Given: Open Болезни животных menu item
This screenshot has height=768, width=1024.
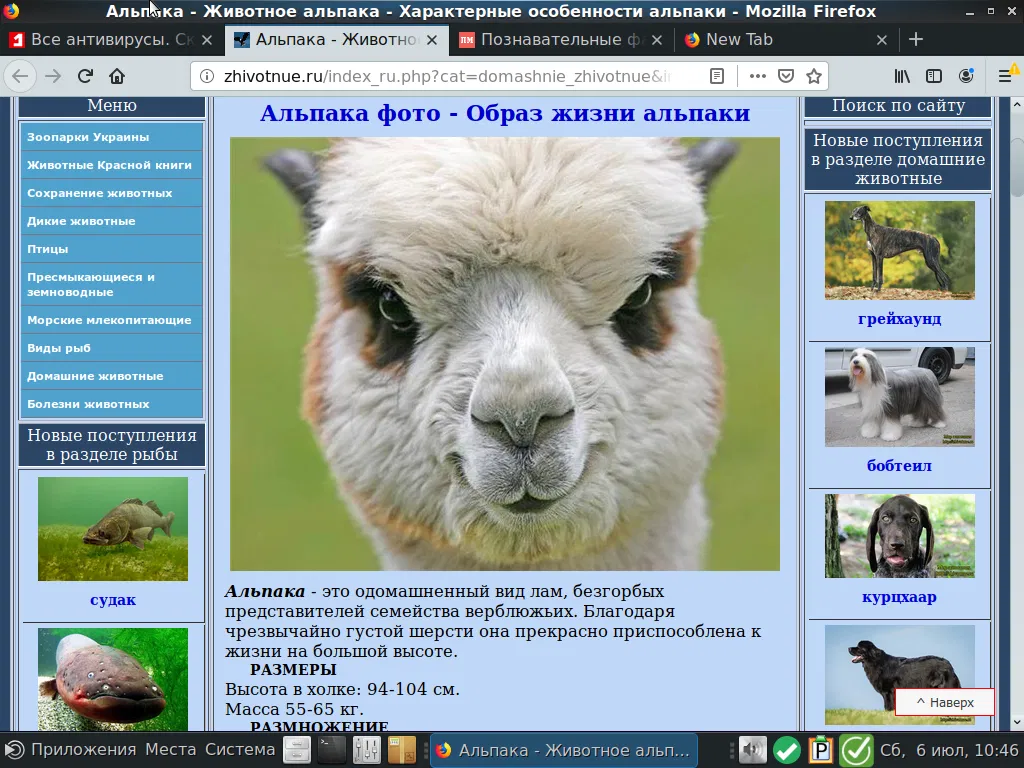Looking at the screenshot, I should click(x=112, y=404).
